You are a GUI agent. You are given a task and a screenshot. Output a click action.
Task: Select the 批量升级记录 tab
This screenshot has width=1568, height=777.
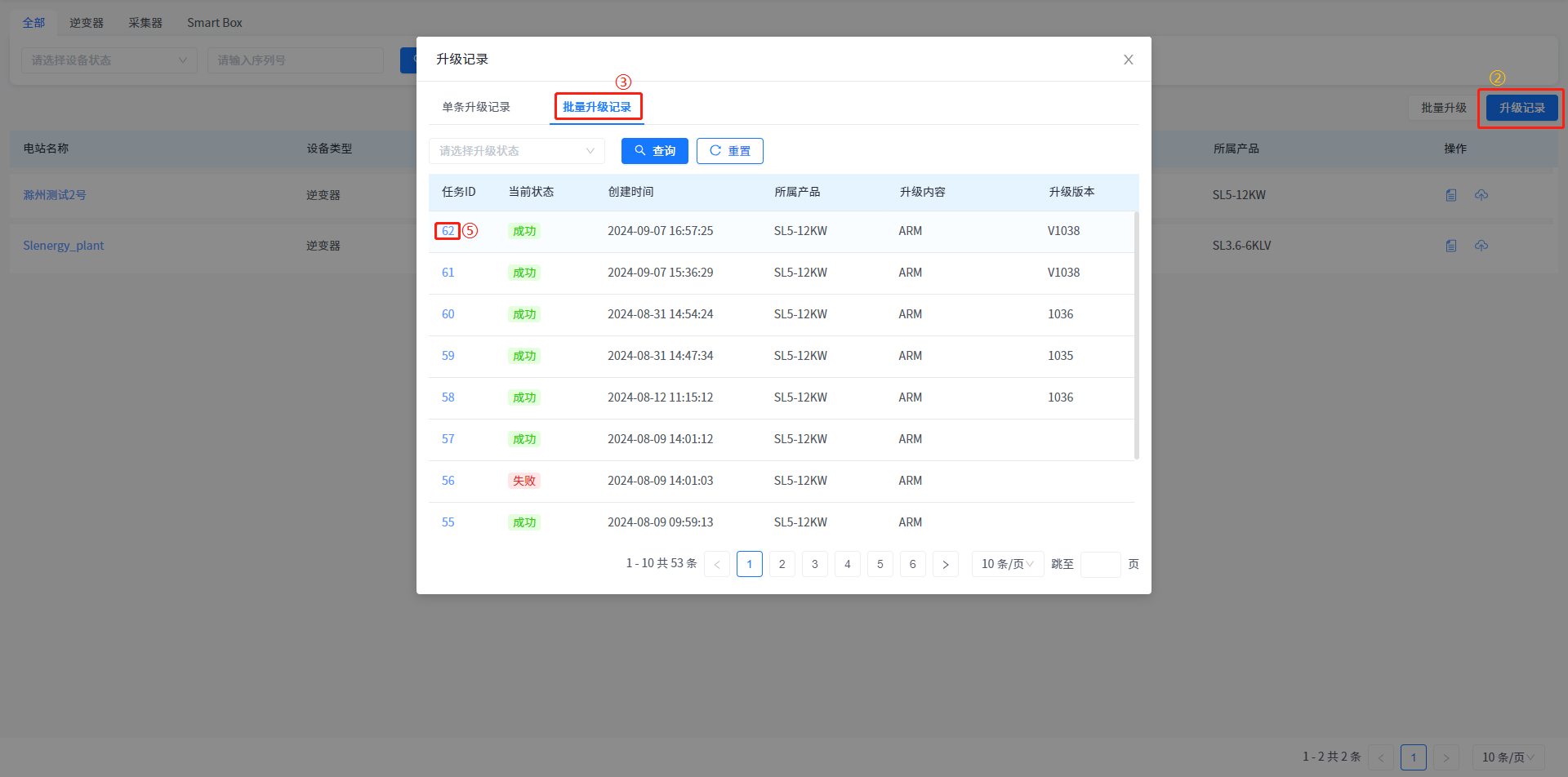[x=597, y=107]
